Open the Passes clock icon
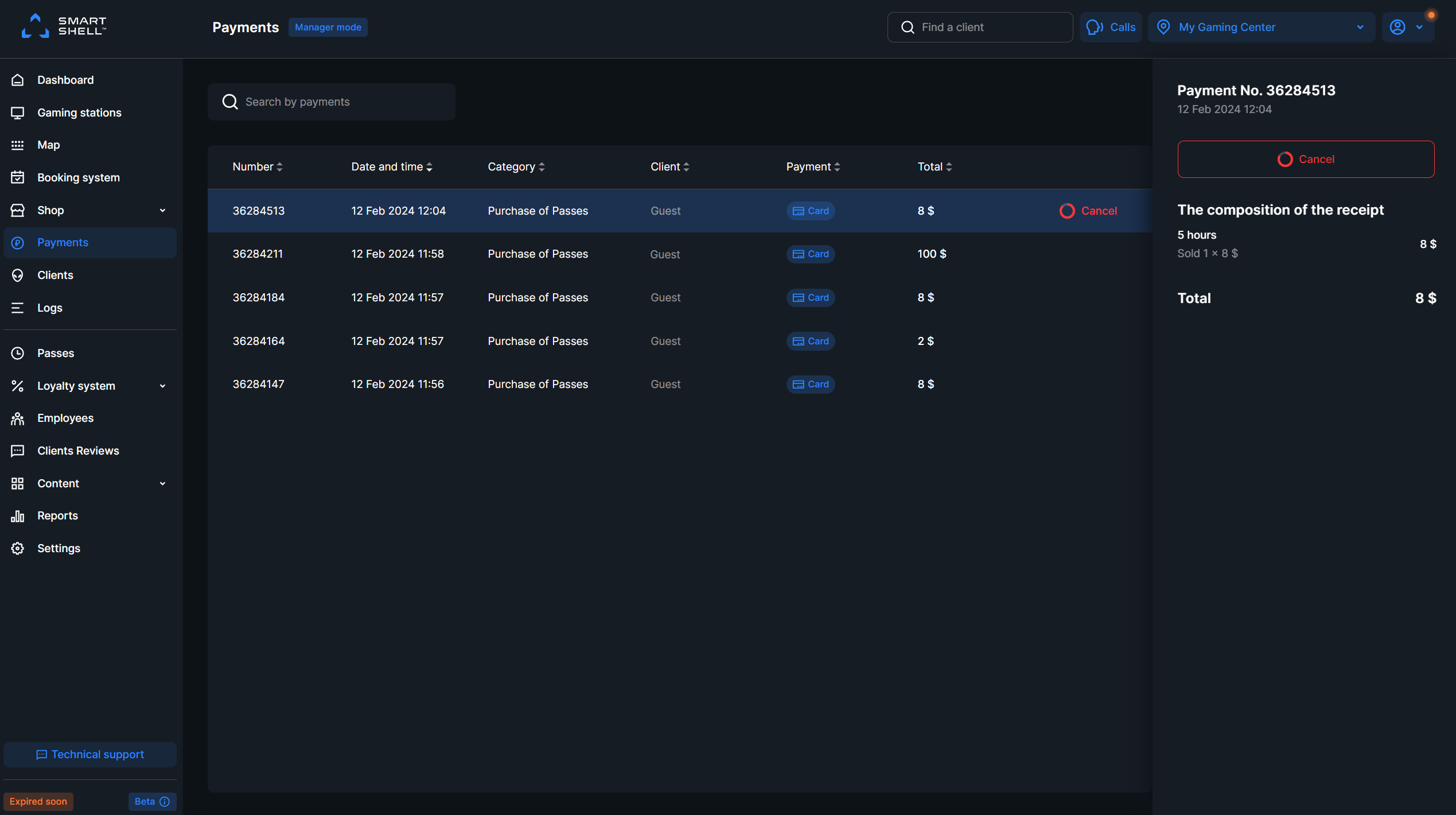 17,353
